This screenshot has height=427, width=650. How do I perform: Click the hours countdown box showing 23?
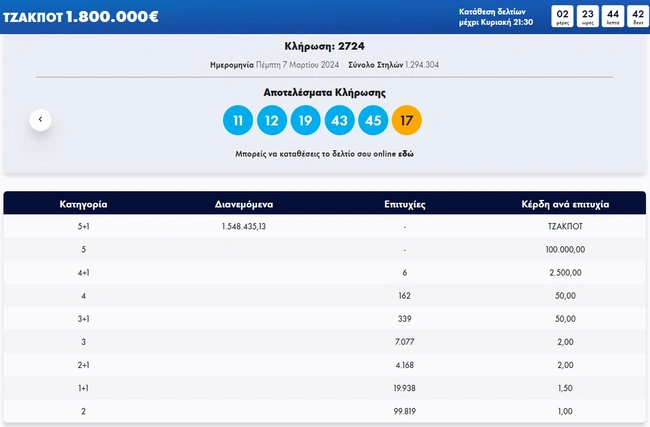588,17
